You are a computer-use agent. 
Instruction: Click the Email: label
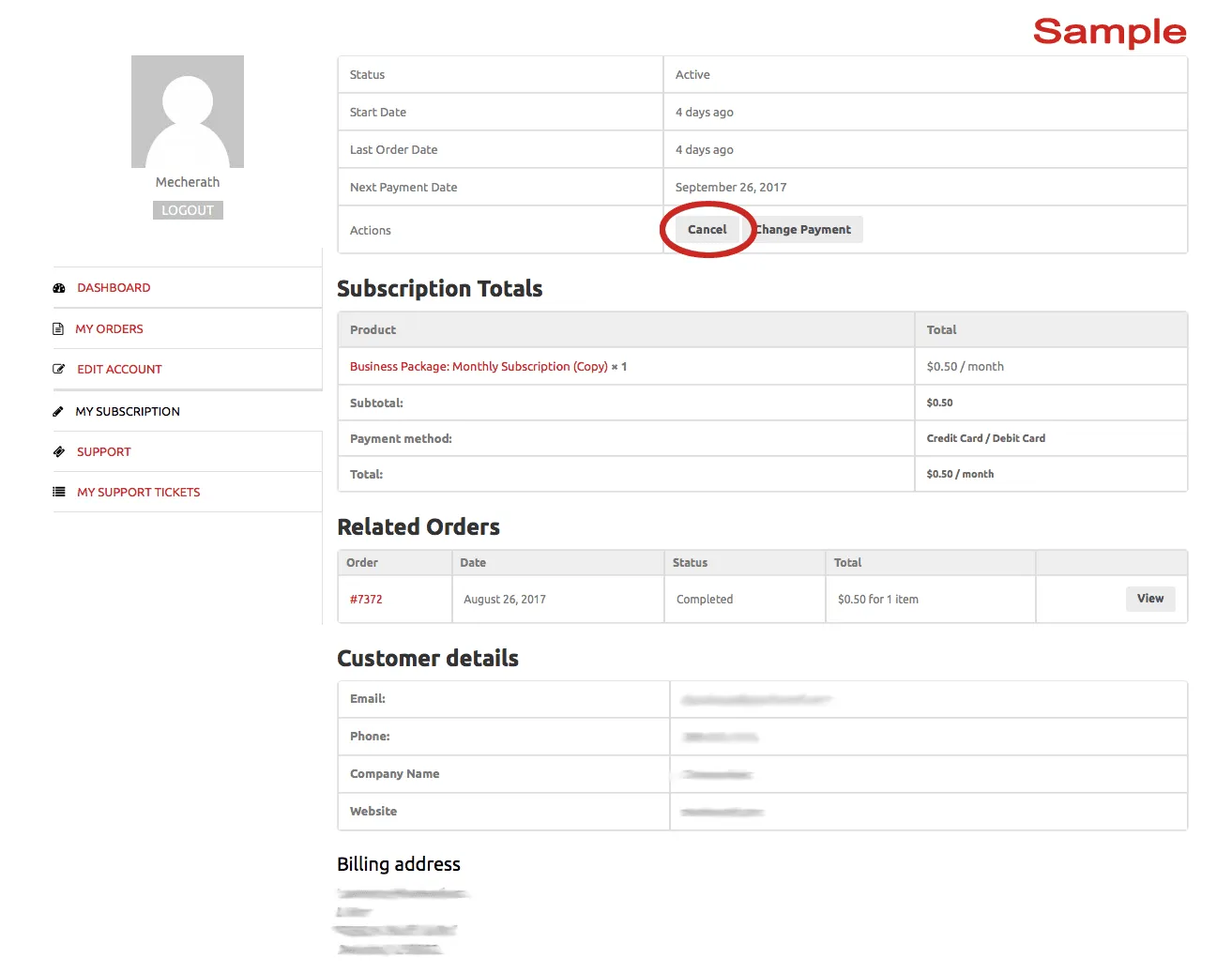368,698
